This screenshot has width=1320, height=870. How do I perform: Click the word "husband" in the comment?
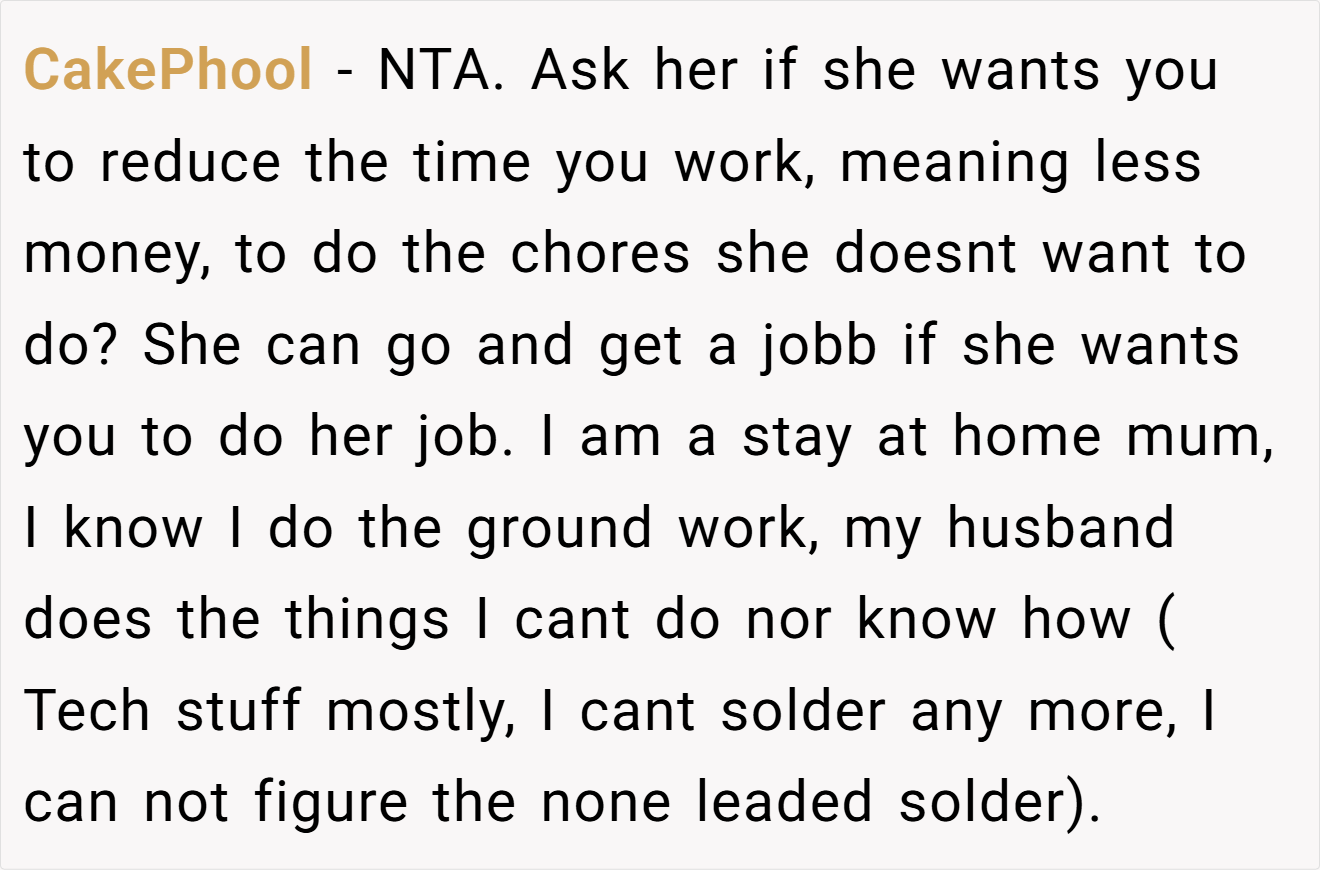(1060, 529)
